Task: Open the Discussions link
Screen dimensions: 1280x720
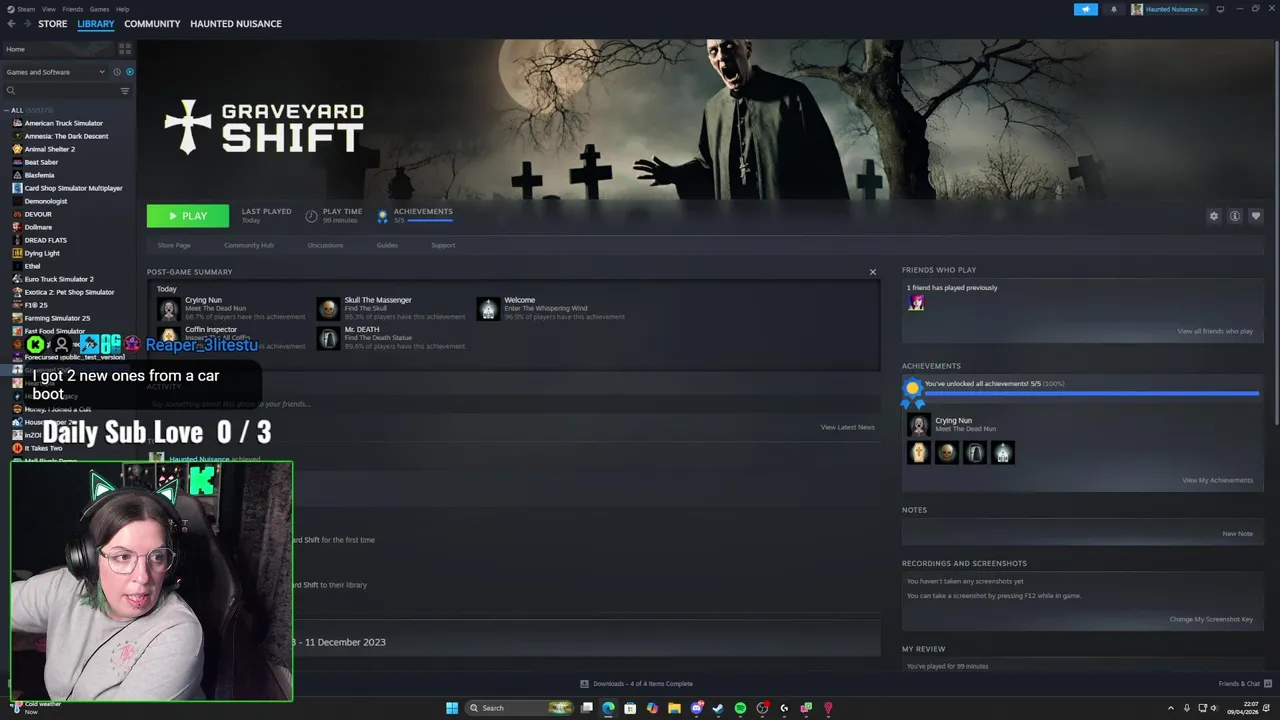Action: (x=325, y=245)
